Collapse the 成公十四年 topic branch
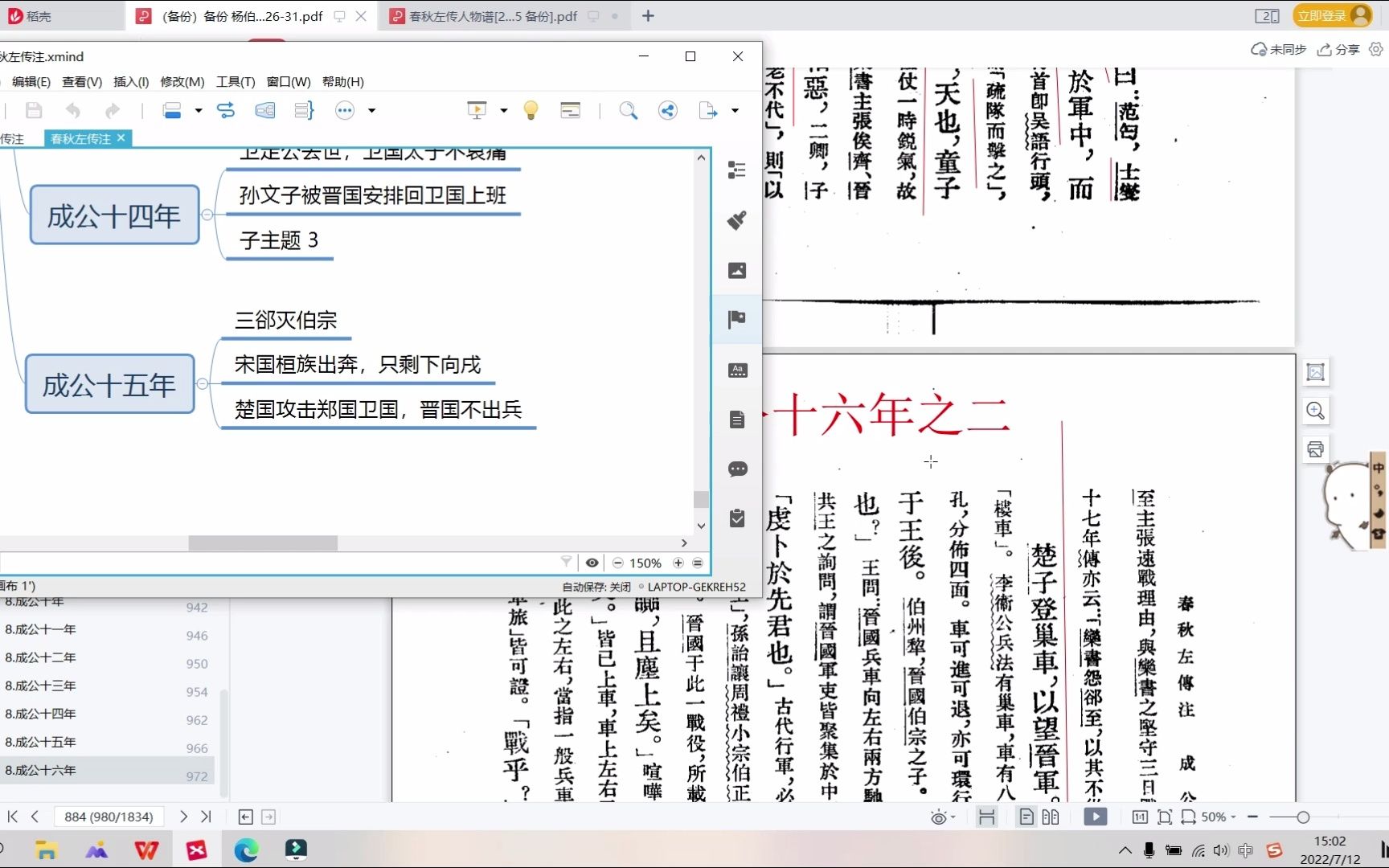This screenshot has width=1389, height=868. tap(207, 215)
